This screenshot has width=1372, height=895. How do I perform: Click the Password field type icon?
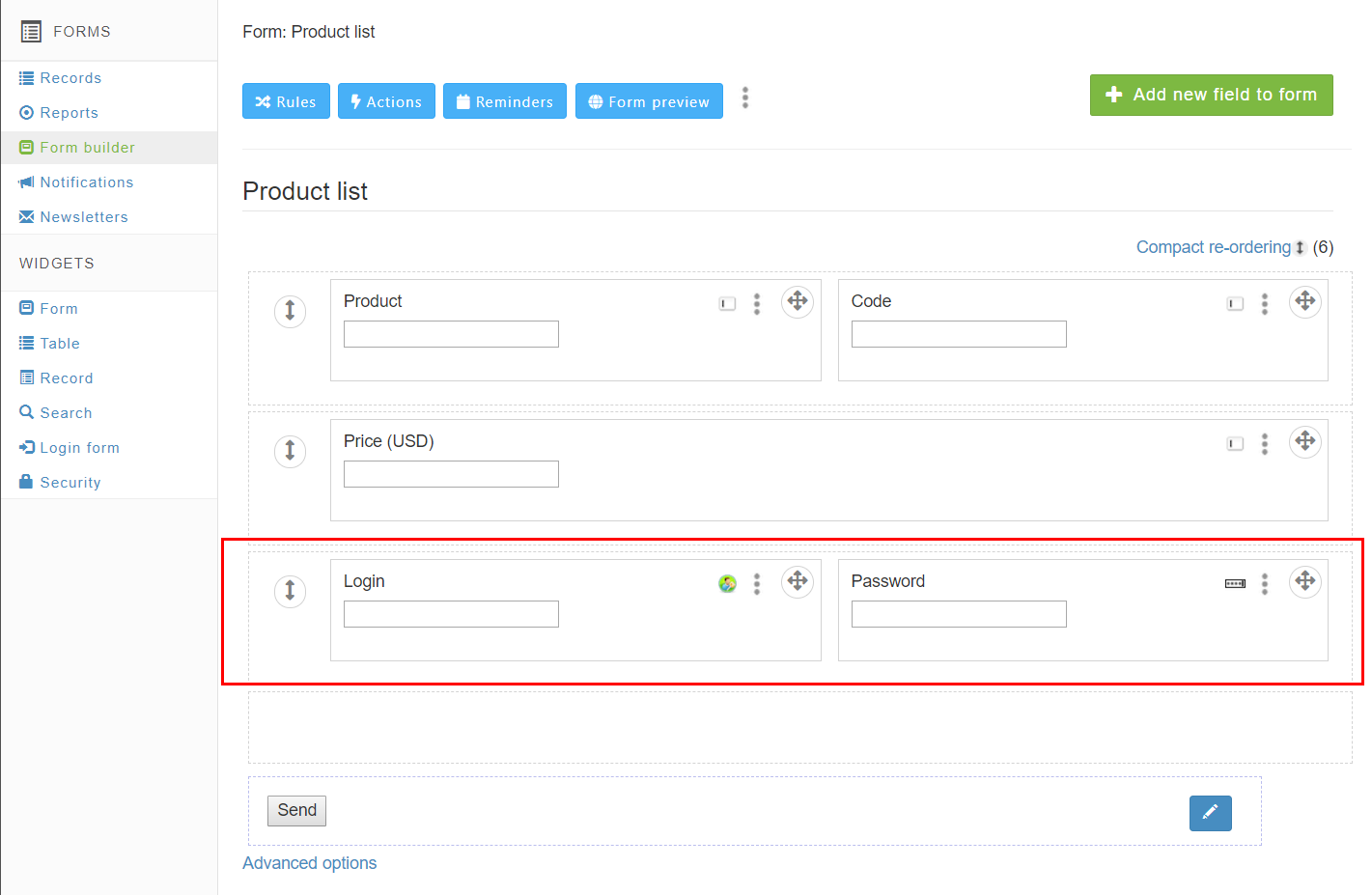tap(1235, 583)
